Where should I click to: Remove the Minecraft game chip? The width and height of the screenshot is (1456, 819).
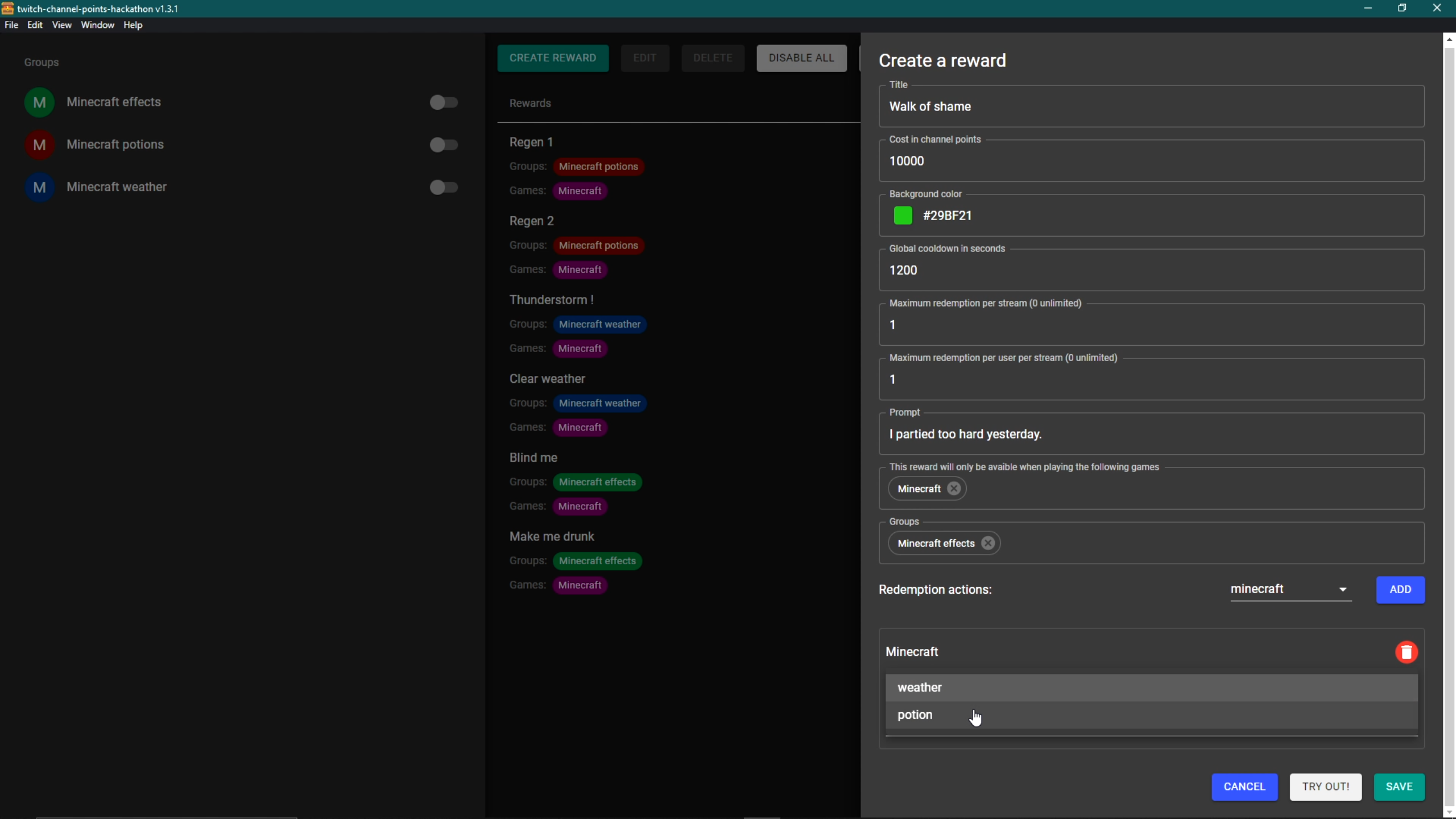954,489
